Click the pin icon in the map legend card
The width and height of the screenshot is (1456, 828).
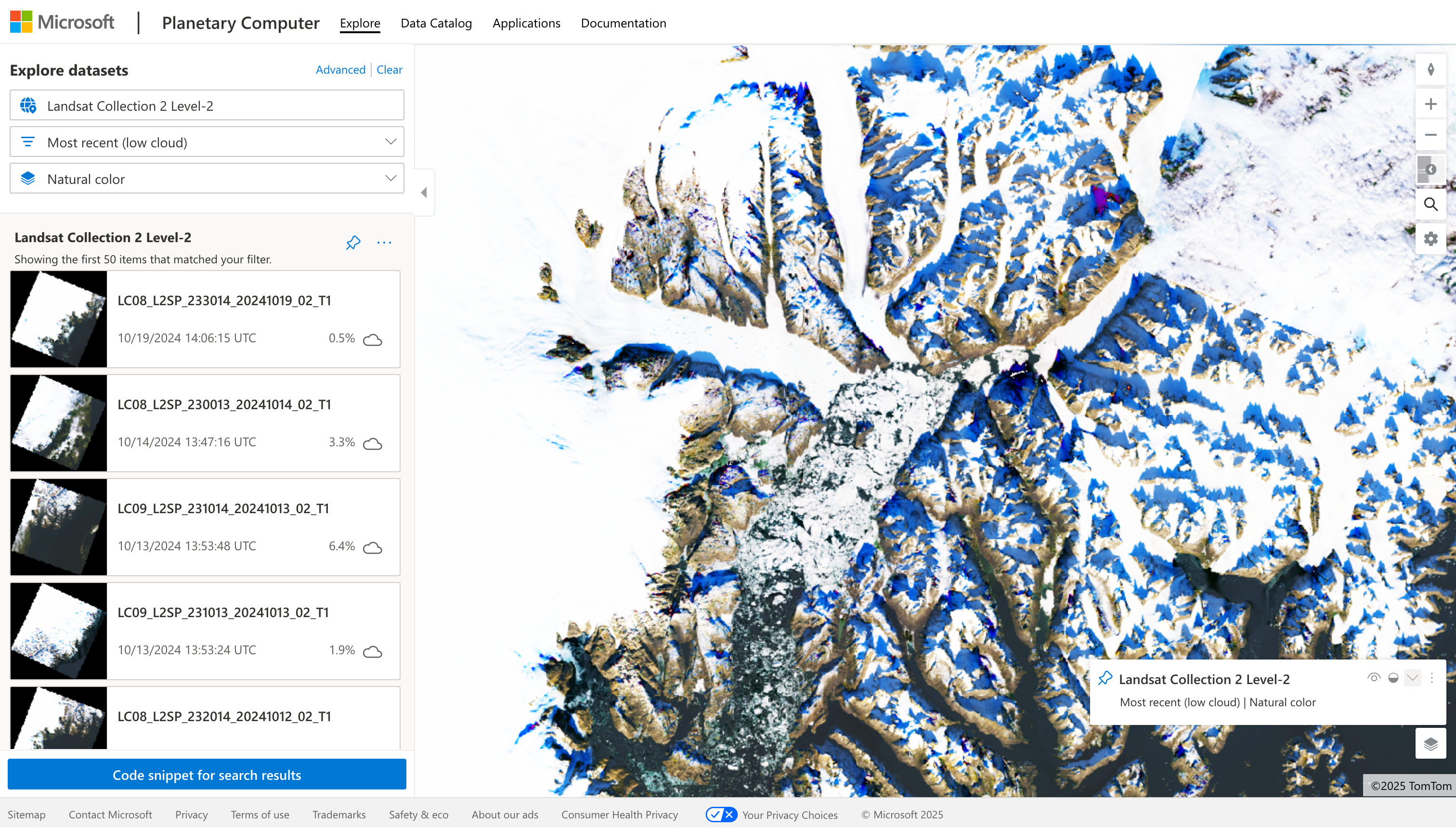1105,678
